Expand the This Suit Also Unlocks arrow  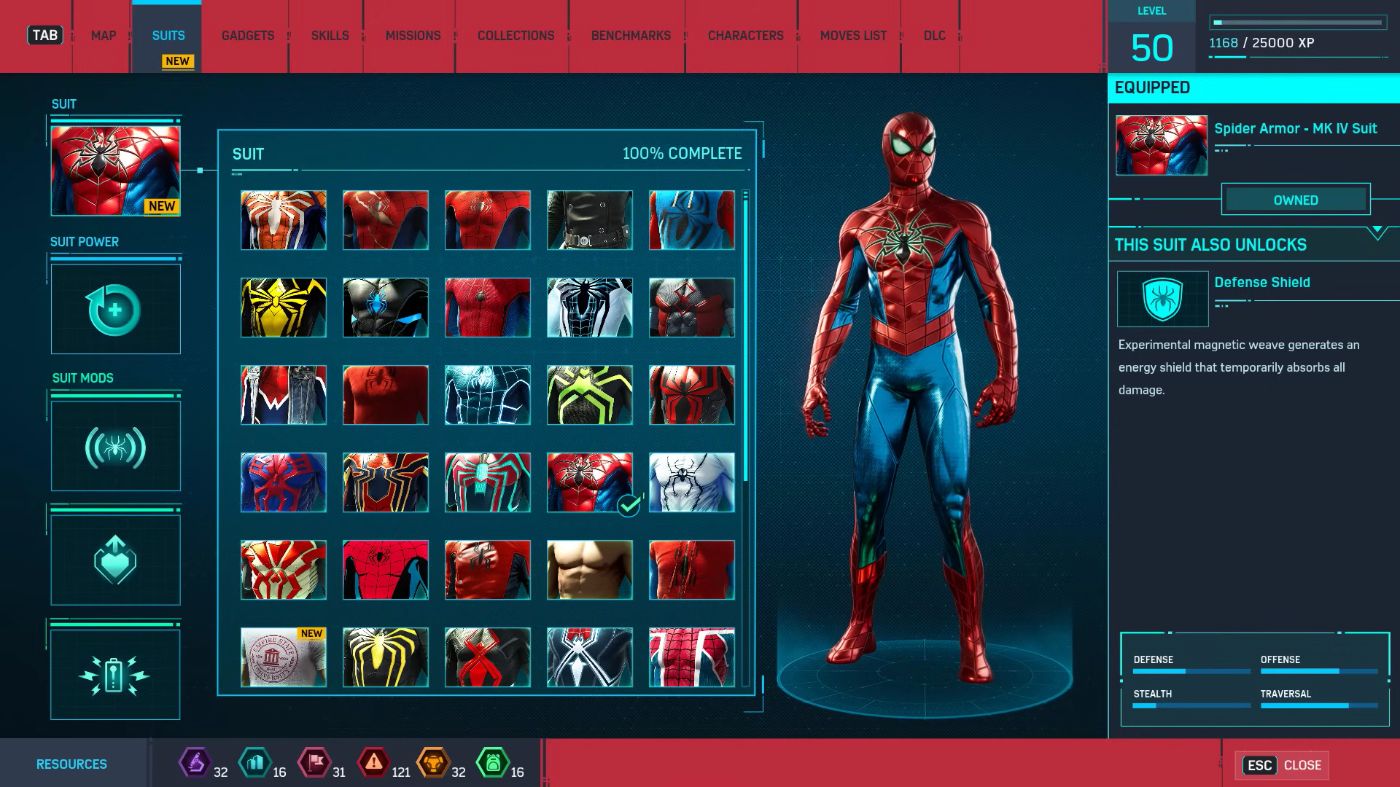tap(1377, 233)
